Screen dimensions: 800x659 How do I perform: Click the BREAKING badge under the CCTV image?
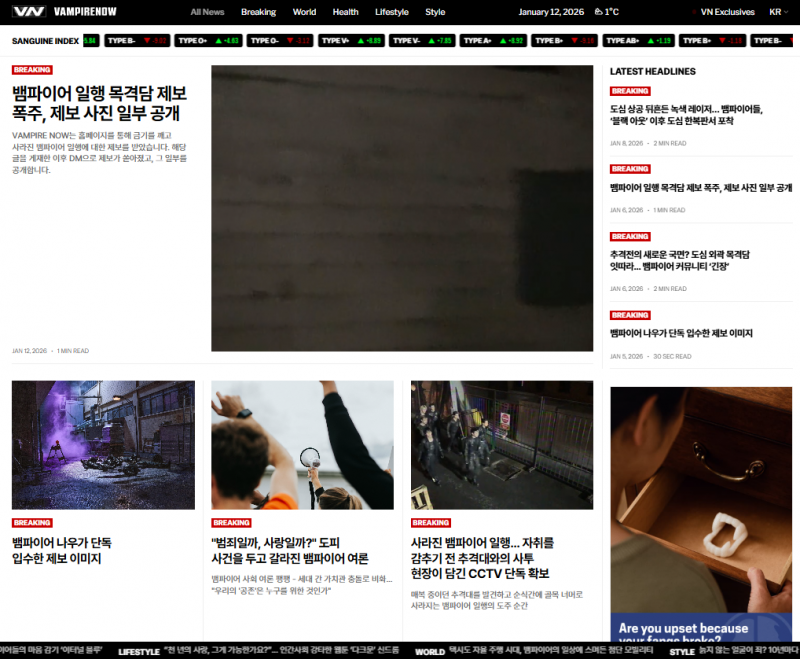(431, 523)
